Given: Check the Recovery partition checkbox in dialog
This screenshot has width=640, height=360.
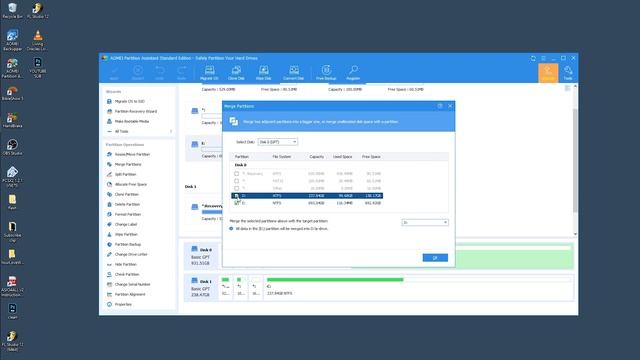Looking at the screenshot, I should point(236,173).
